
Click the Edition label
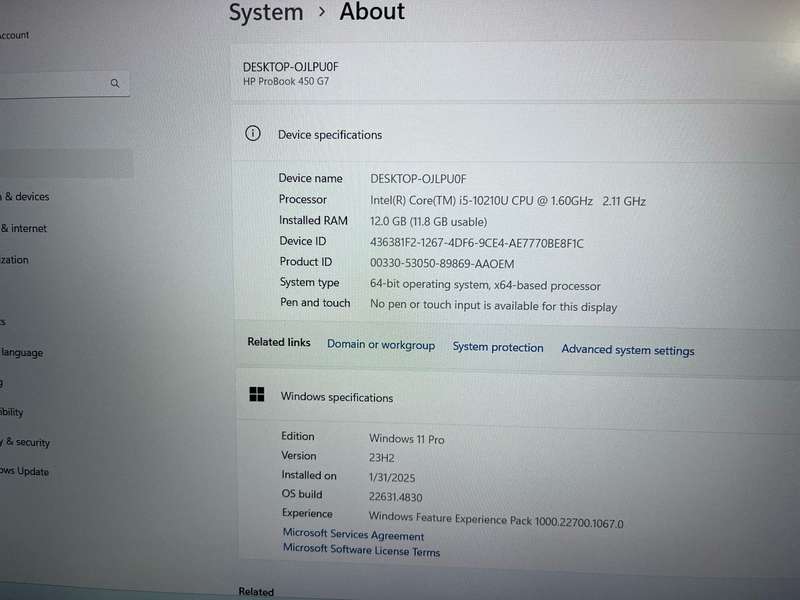297,436
